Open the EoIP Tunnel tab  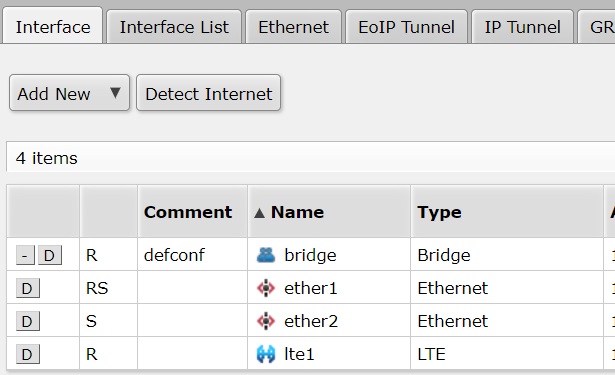pos(406,27)
